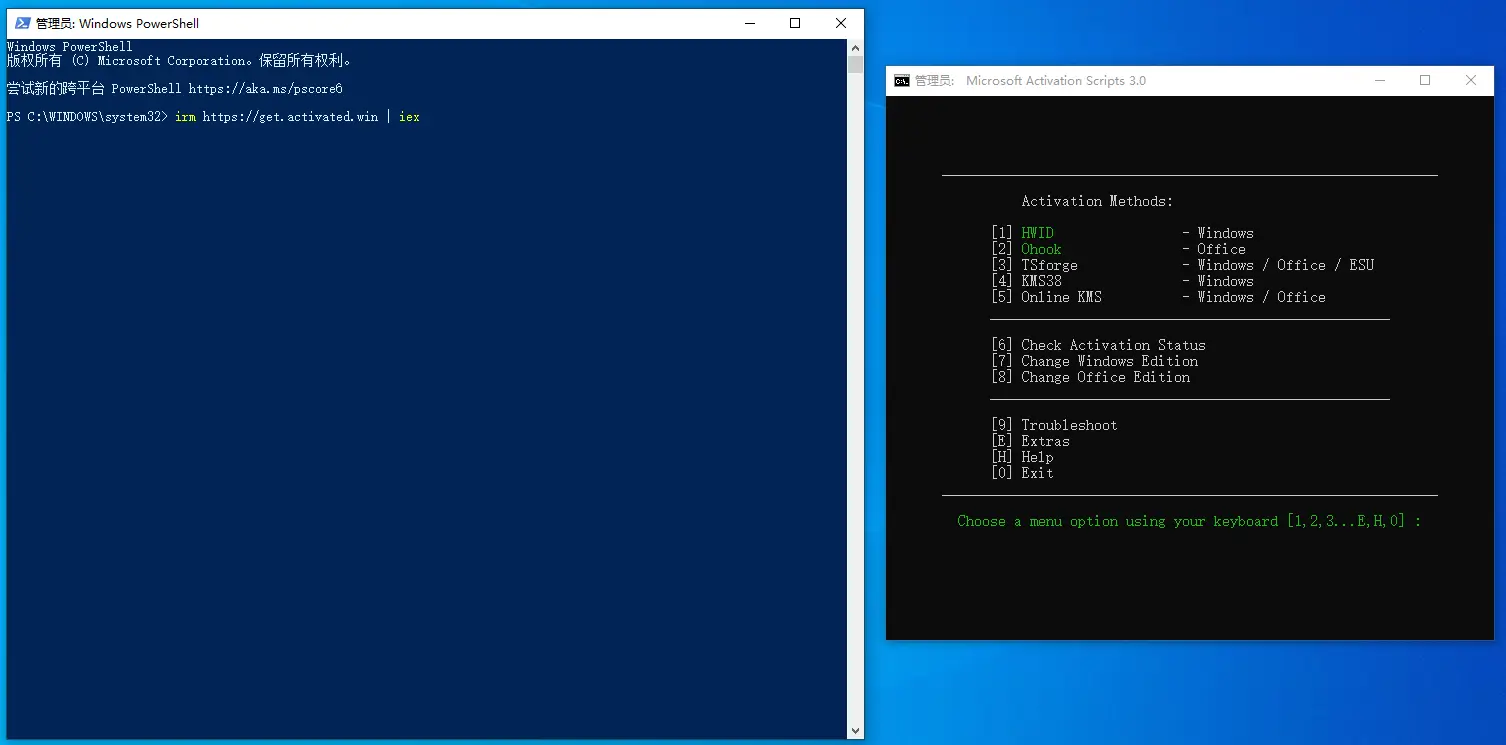Close the Microsoft Activation Scripts window

(x=1471, y=81)
